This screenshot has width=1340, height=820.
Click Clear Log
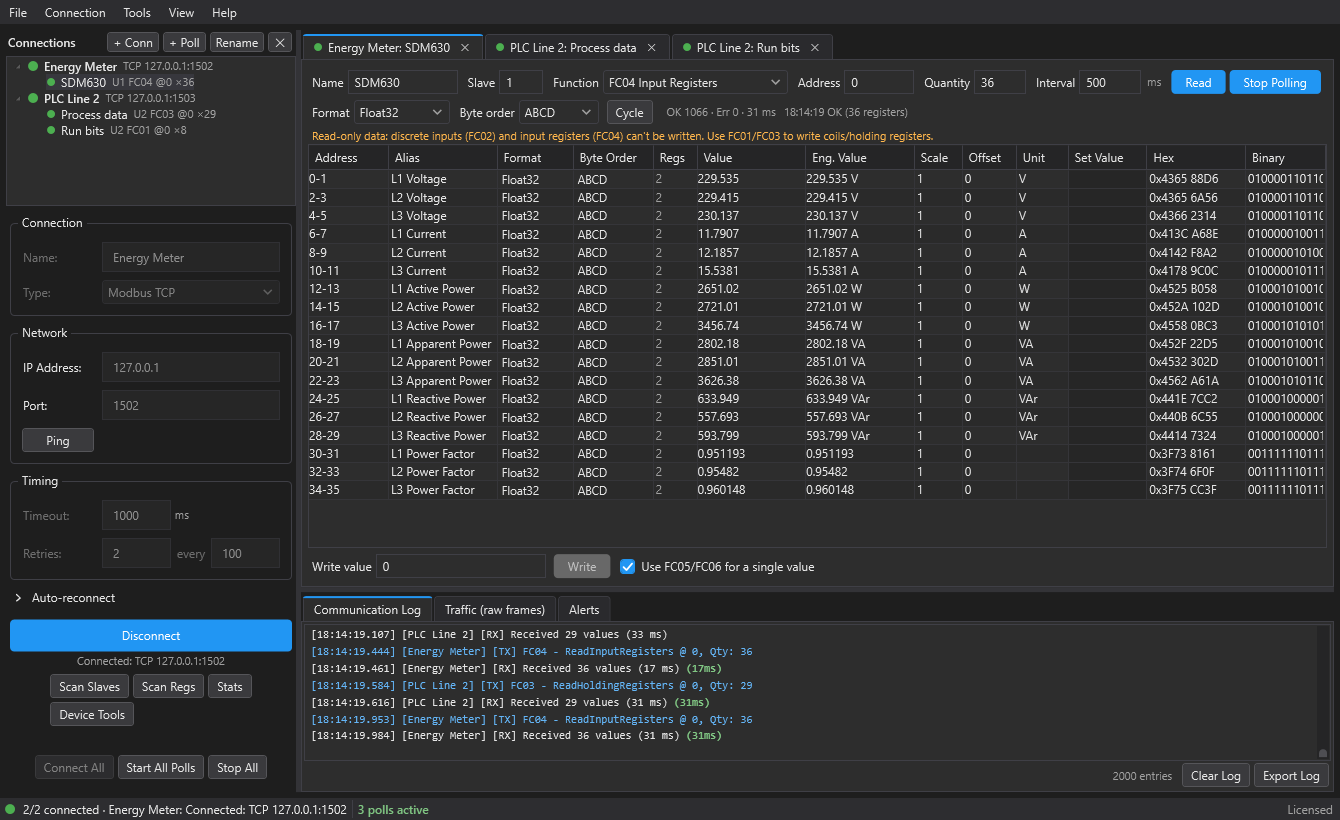1216,776
